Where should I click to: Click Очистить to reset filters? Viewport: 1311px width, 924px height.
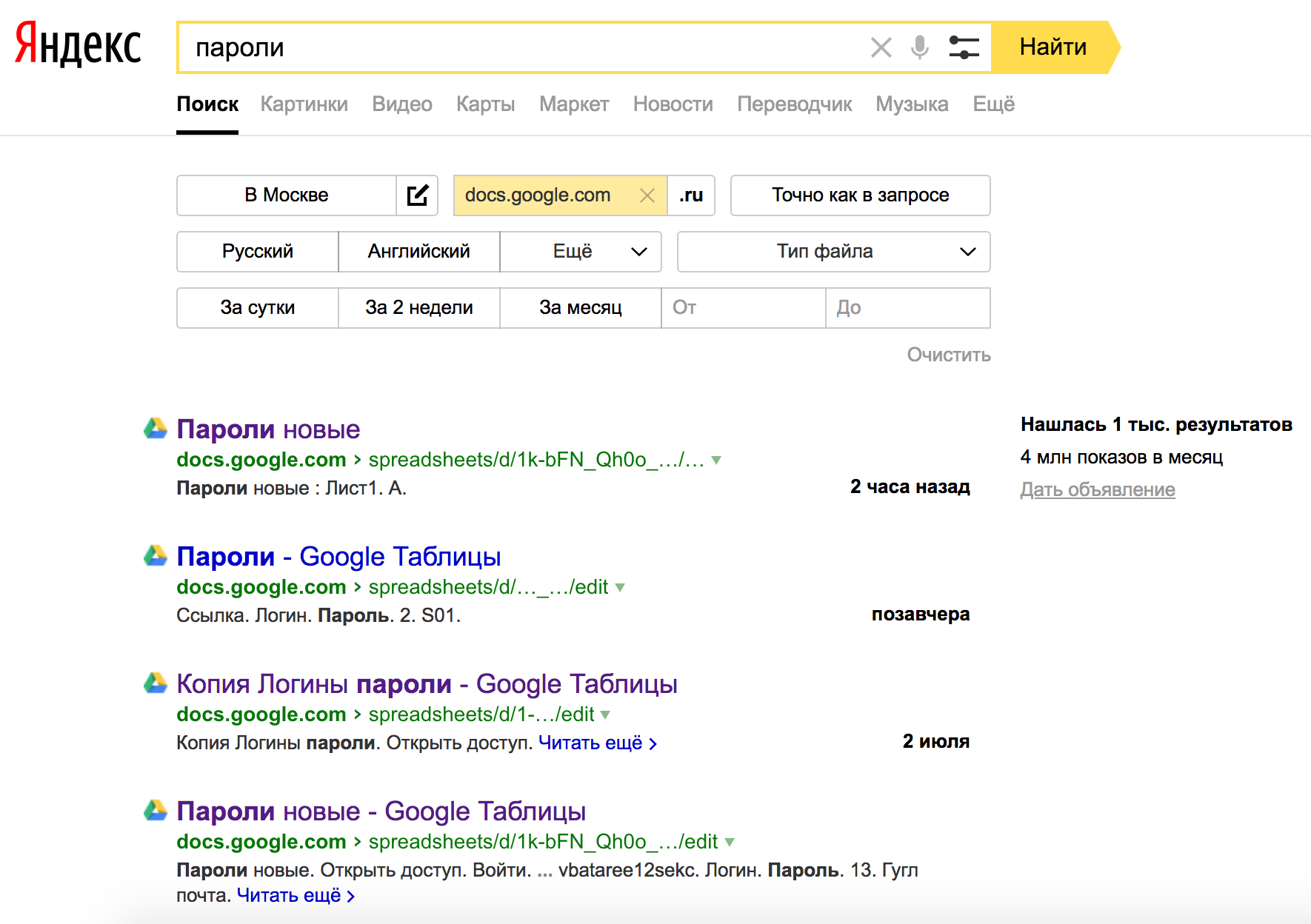tap(949, 355)
